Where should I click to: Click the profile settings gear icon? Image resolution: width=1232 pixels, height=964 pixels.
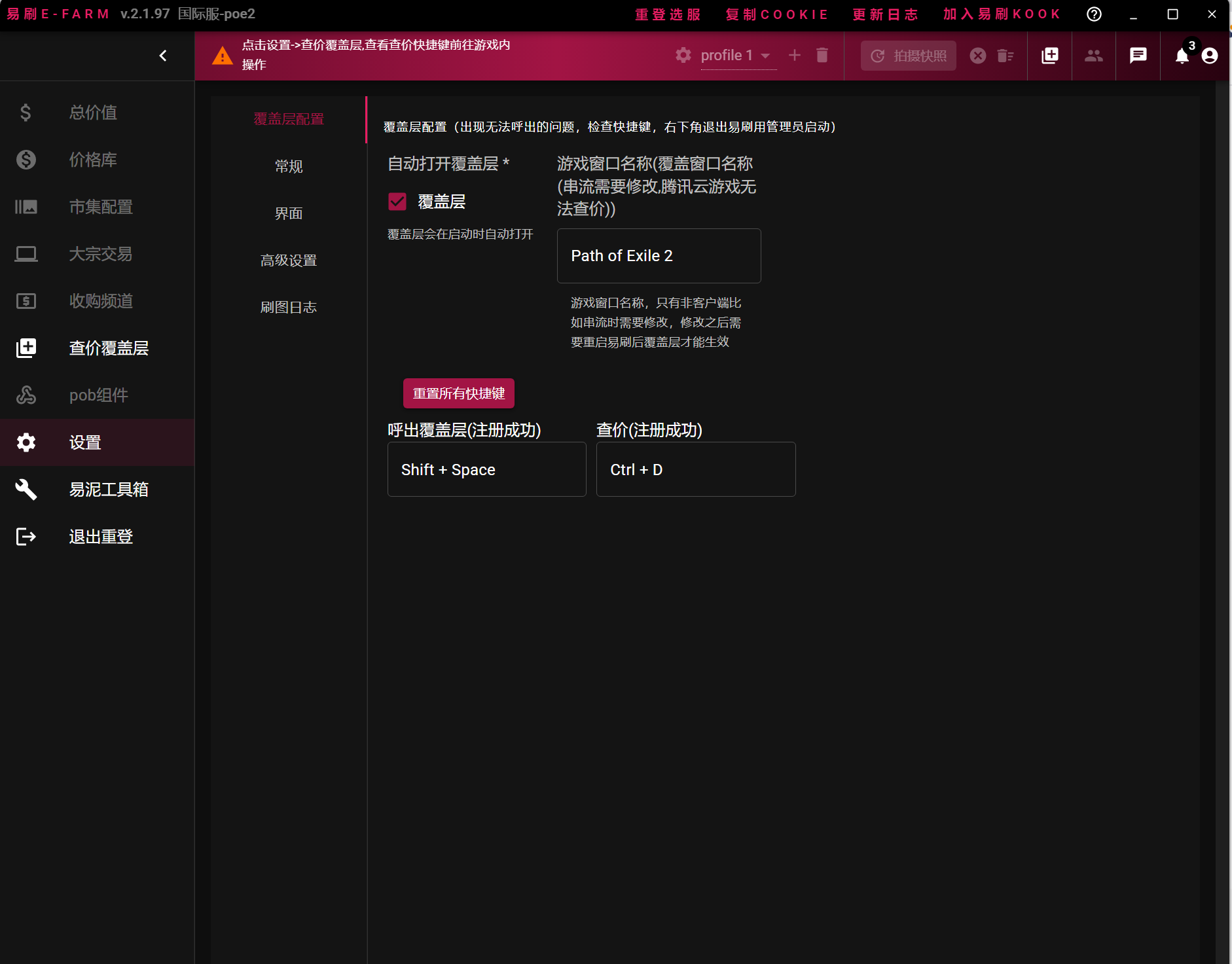click(x=683, y=56)
